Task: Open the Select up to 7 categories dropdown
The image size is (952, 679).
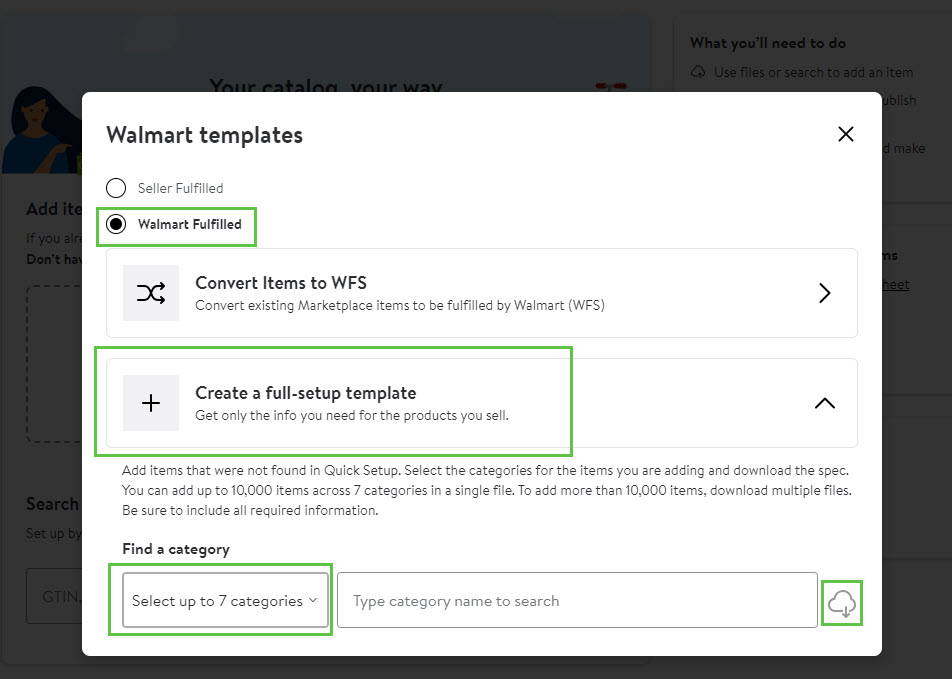Action: click(x=225, y=600)
